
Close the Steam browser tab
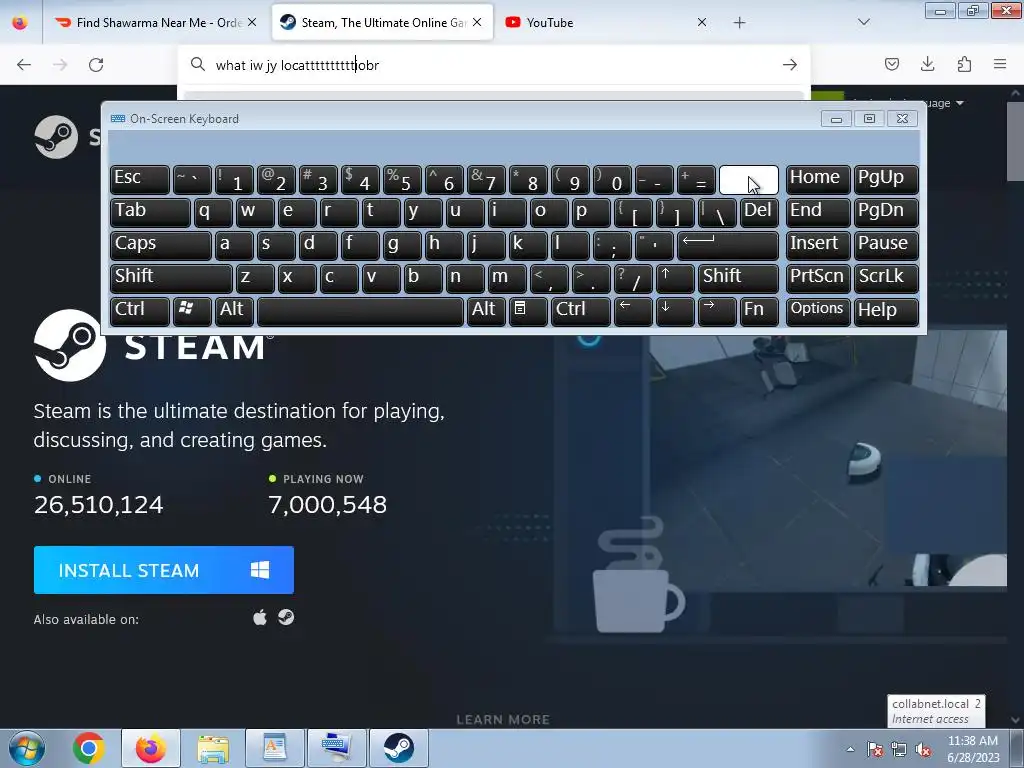pos(477,22)
